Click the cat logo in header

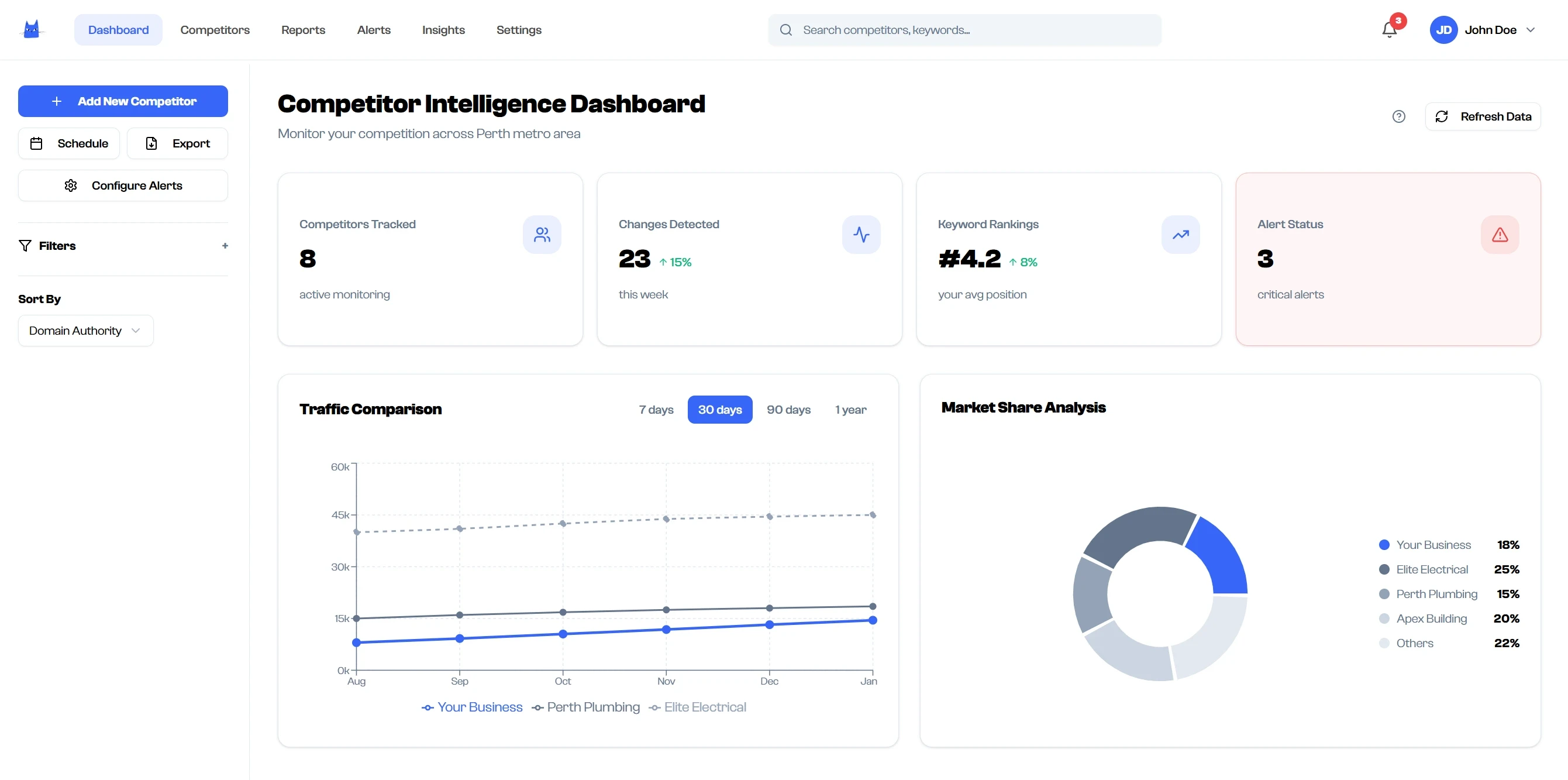(32, 29)
